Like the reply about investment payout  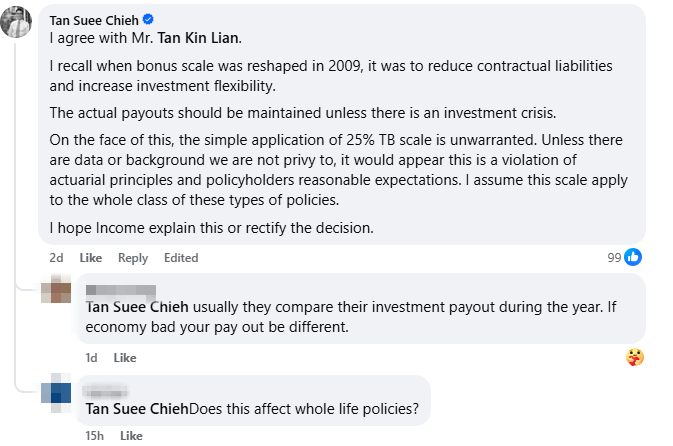[x=125, y=357]
